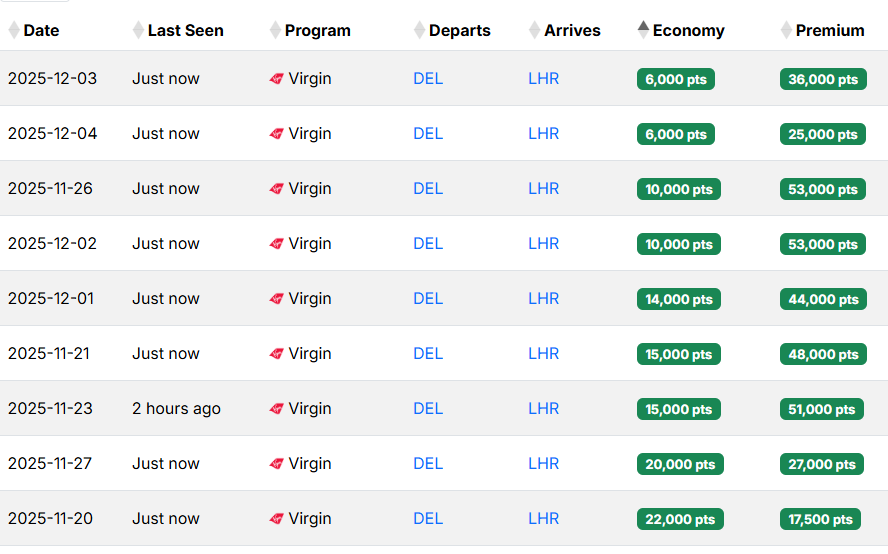Viewport: 888px width, 554px height.
Task: Open LHR link in 2025-11-23 row
Action: point(544,409)
